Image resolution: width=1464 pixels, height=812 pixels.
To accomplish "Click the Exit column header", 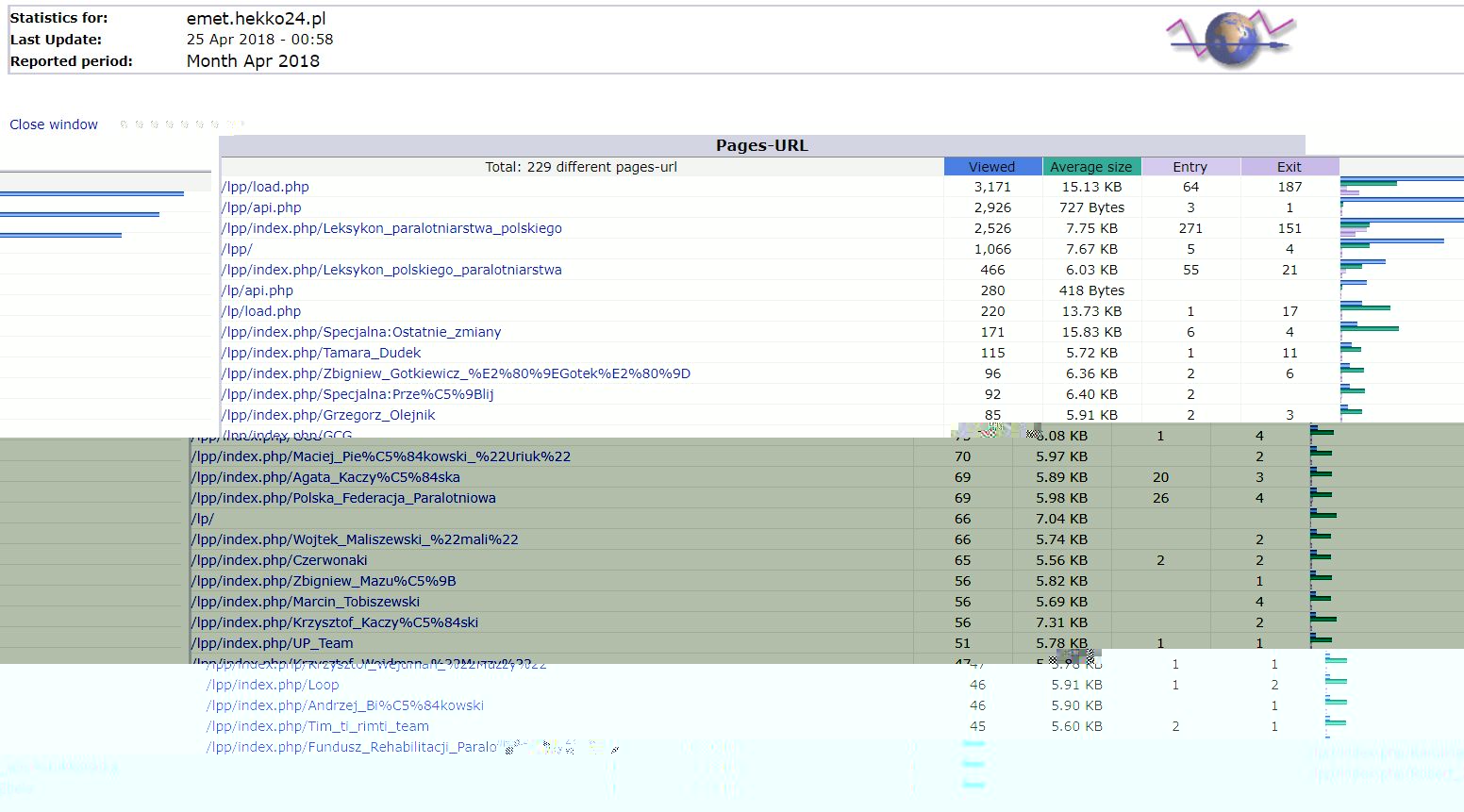I will pyautogui.click(x=1289, y=167).
